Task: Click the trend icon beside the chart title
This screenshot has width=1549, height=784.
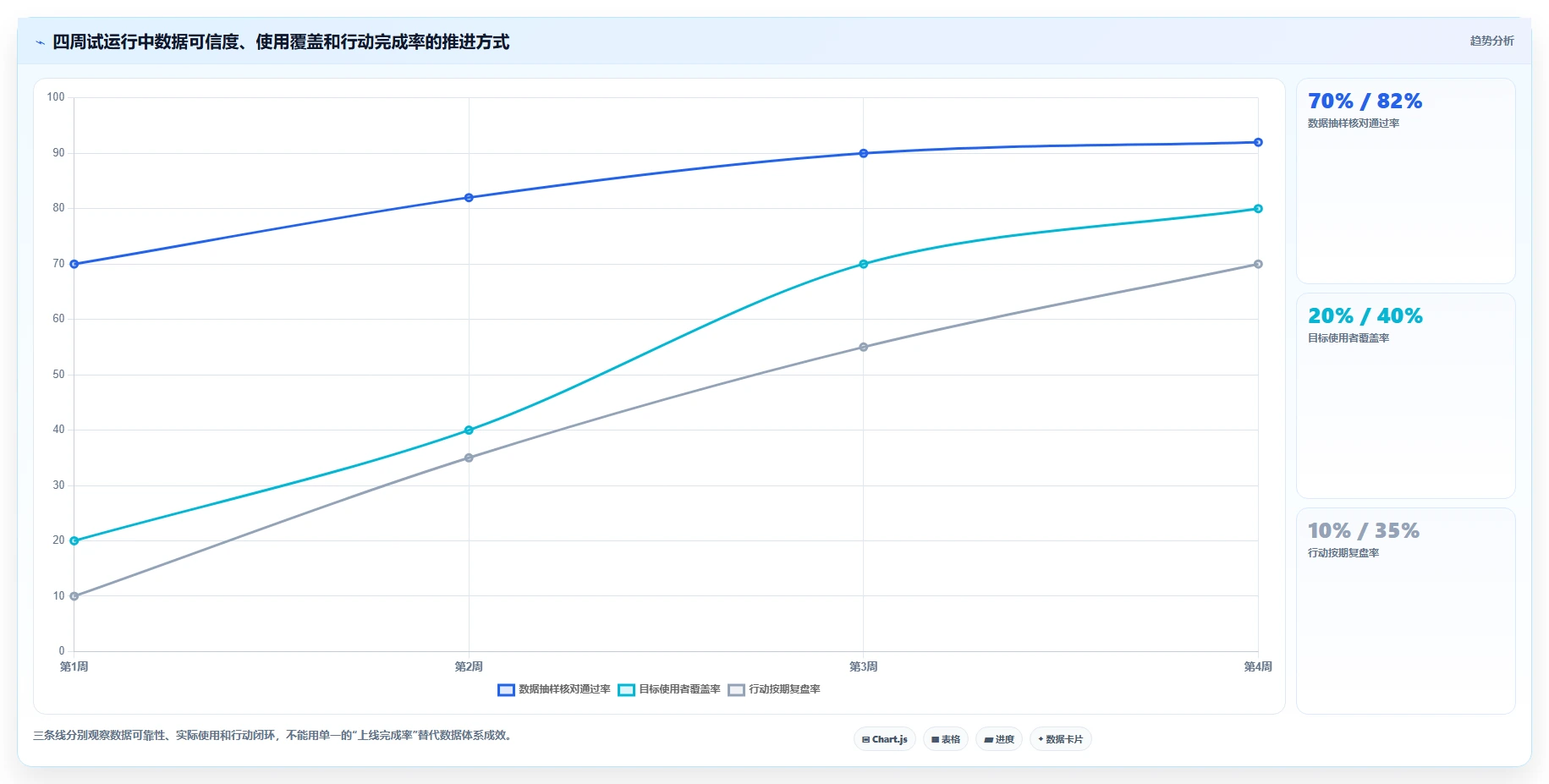Action: click(x=40, y=42)
